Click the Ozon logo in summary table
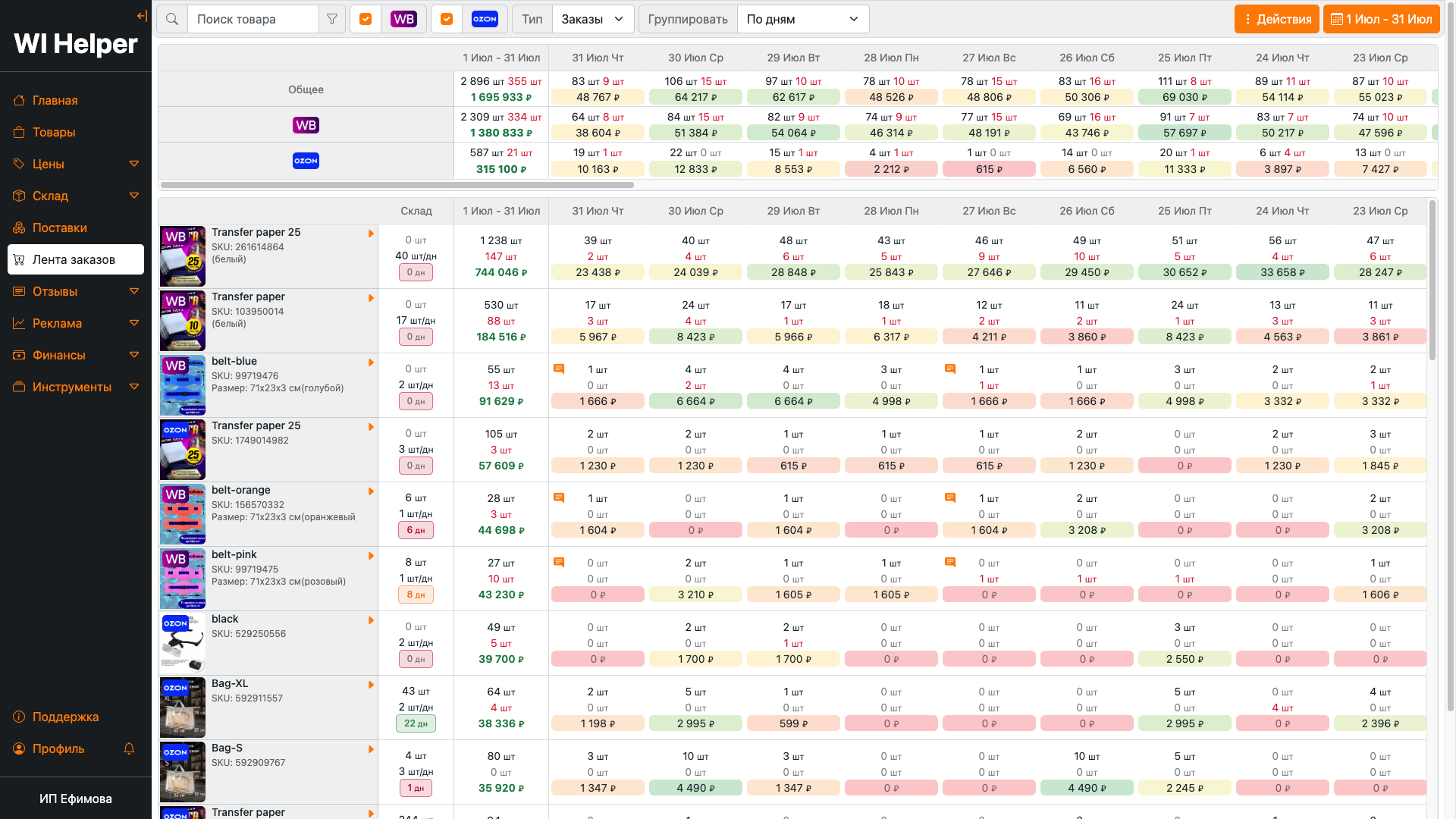 (x=306, y=161)
